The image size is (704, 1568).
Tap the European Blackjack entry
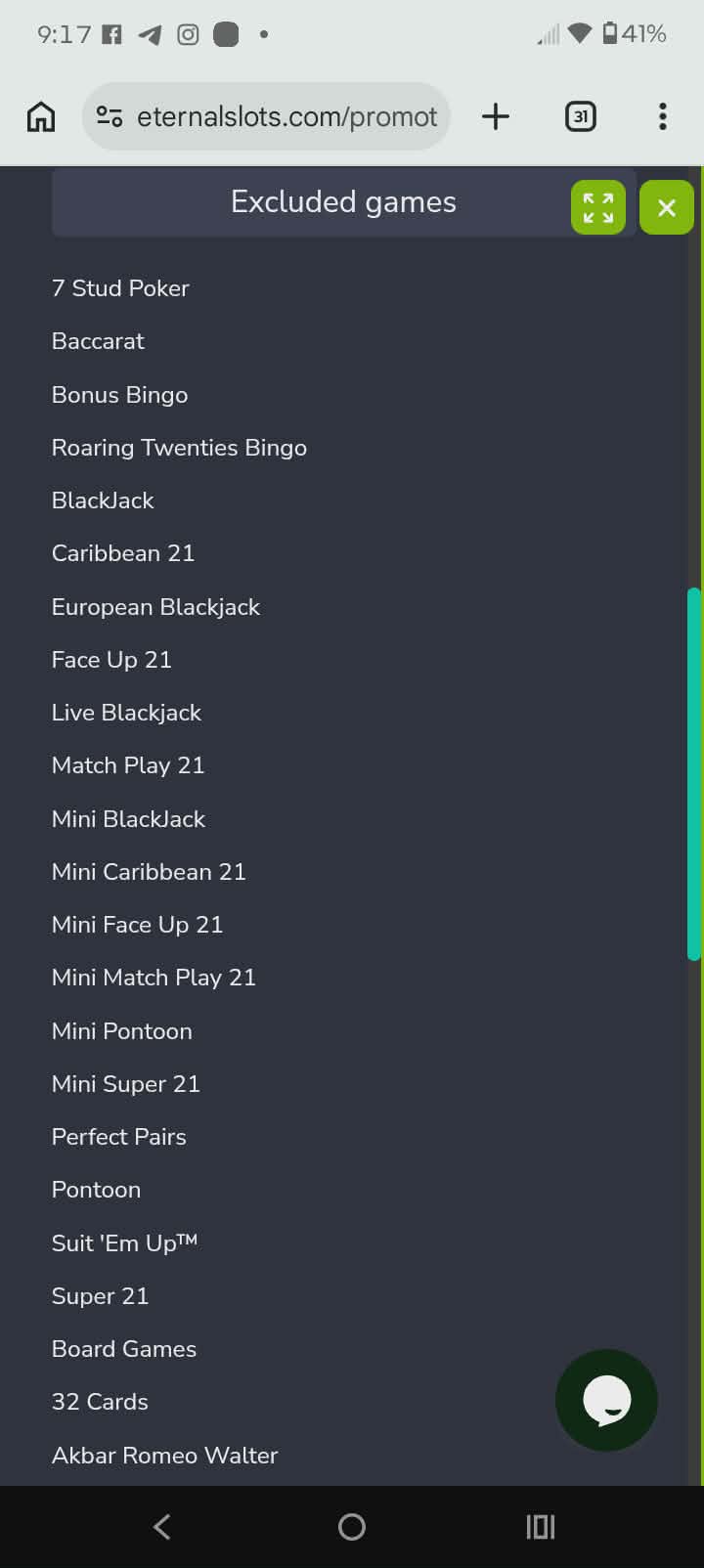[155, 607]
